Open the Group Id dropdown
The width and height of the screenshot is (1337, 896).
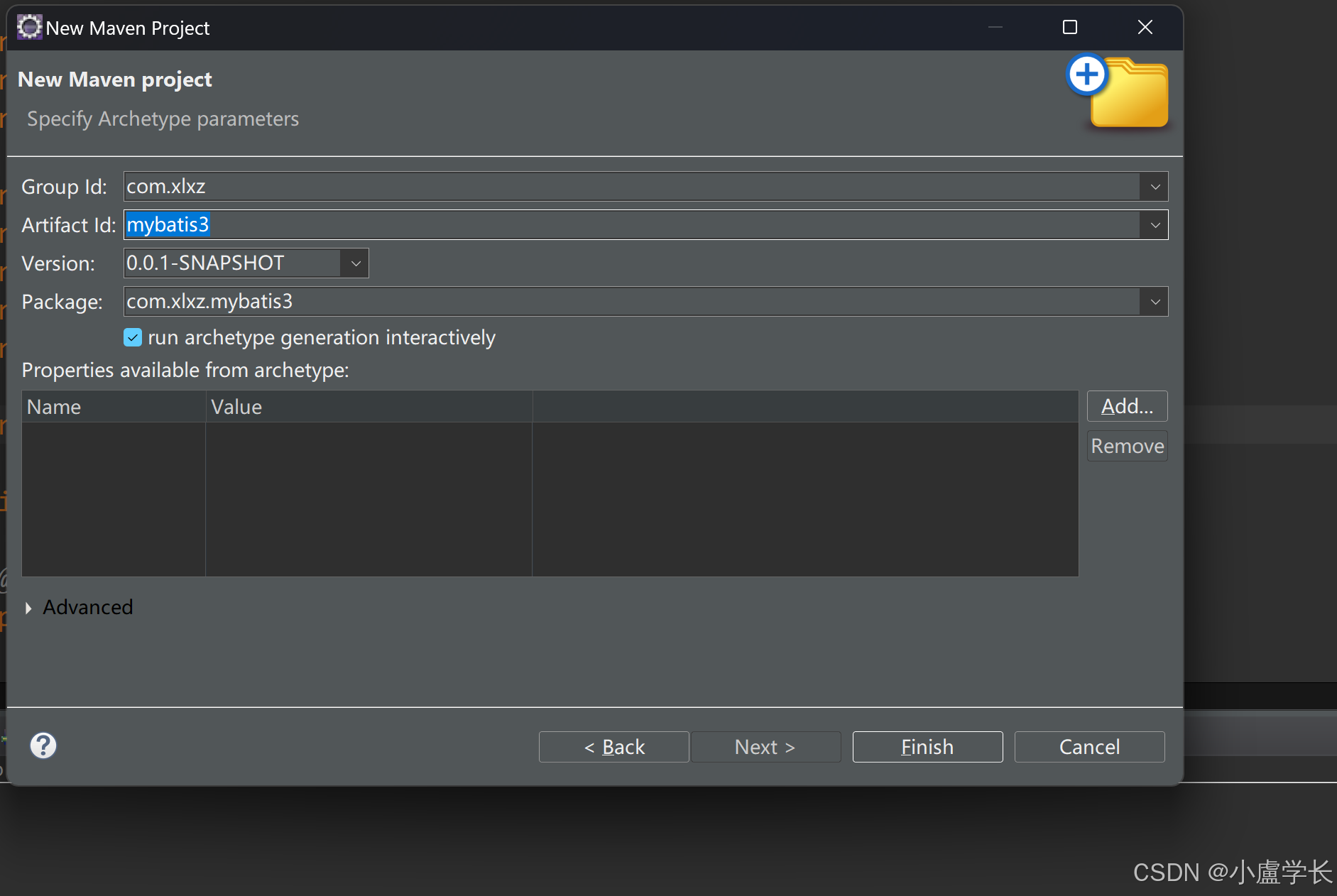[x=1155, y=186]
